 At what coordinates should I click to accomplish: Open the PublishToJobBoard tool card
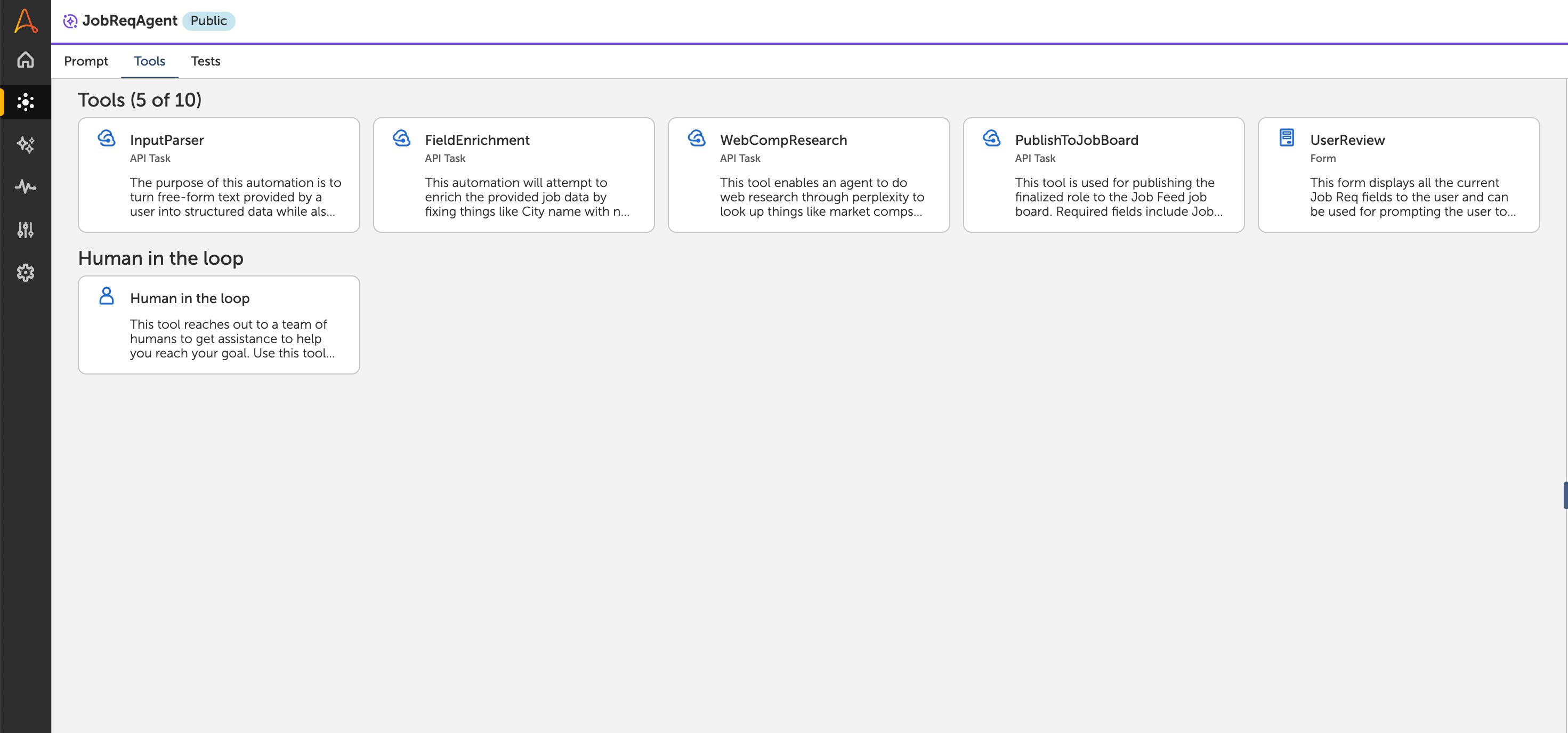pos(1103,175)
